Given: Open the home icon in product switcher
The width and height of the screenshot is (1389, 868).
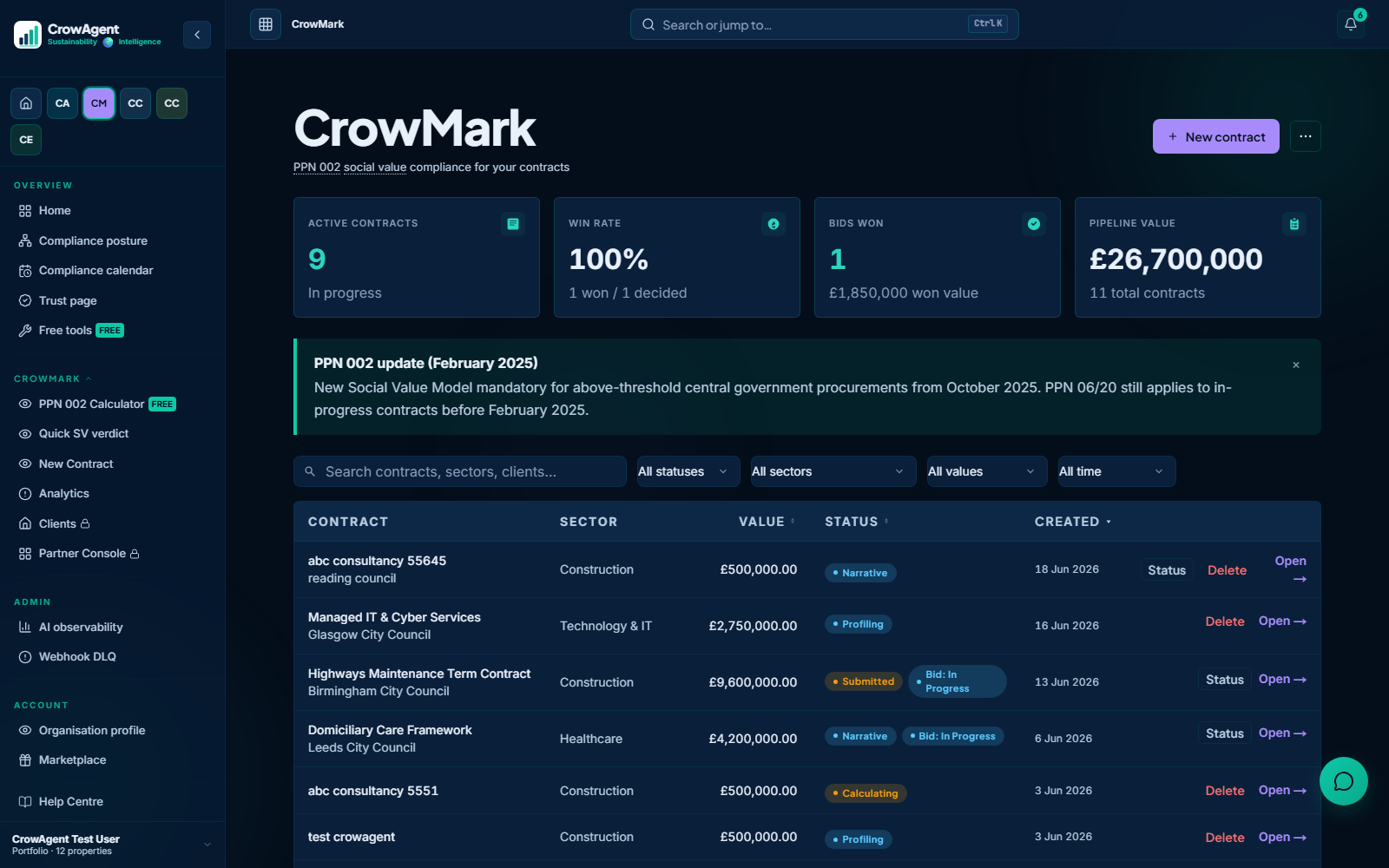Looking at the screenshot, I should [x=26, y=103].
